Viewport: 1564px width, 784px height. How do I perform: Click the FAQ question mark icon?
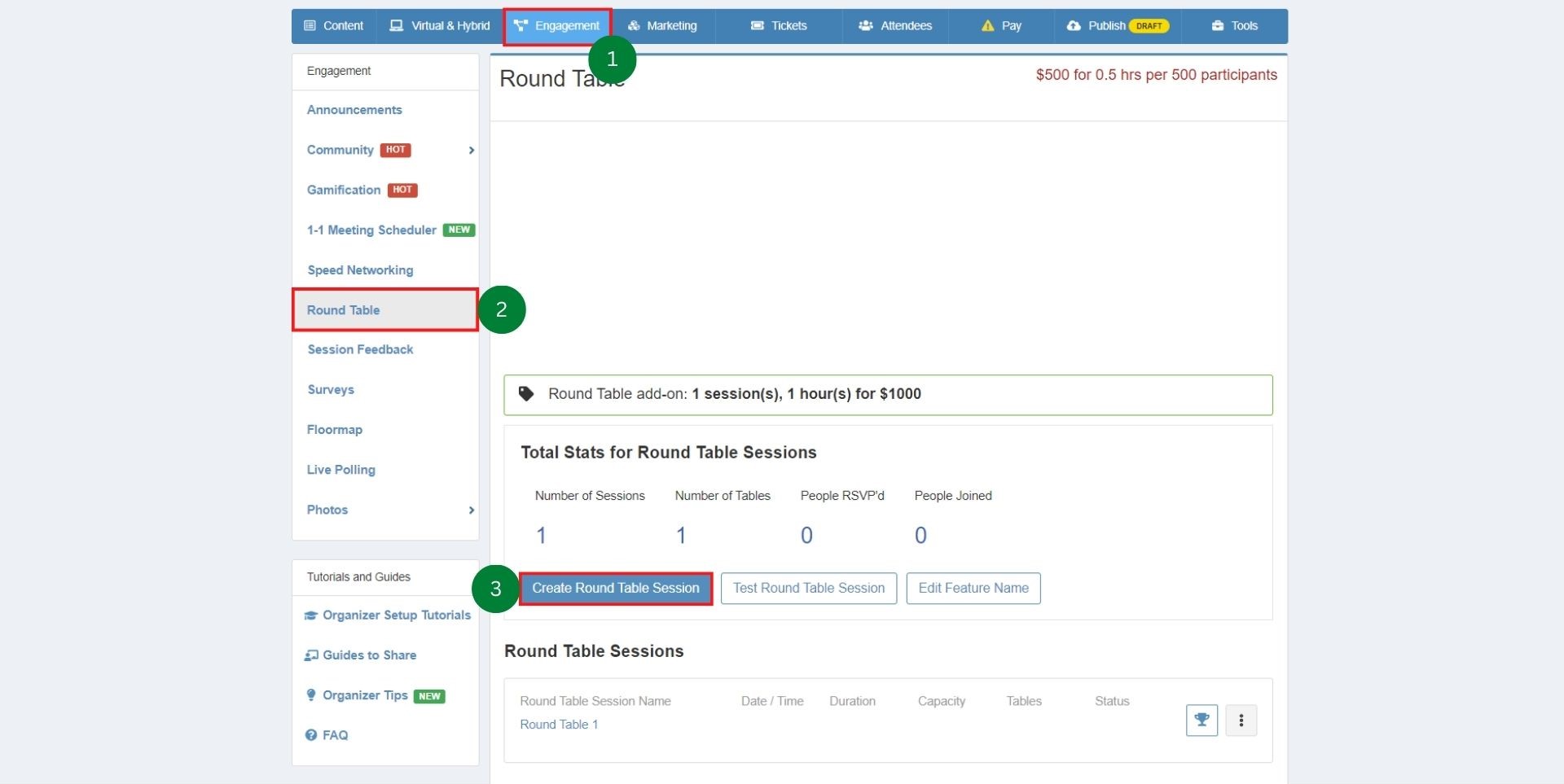tap(311, 735)
